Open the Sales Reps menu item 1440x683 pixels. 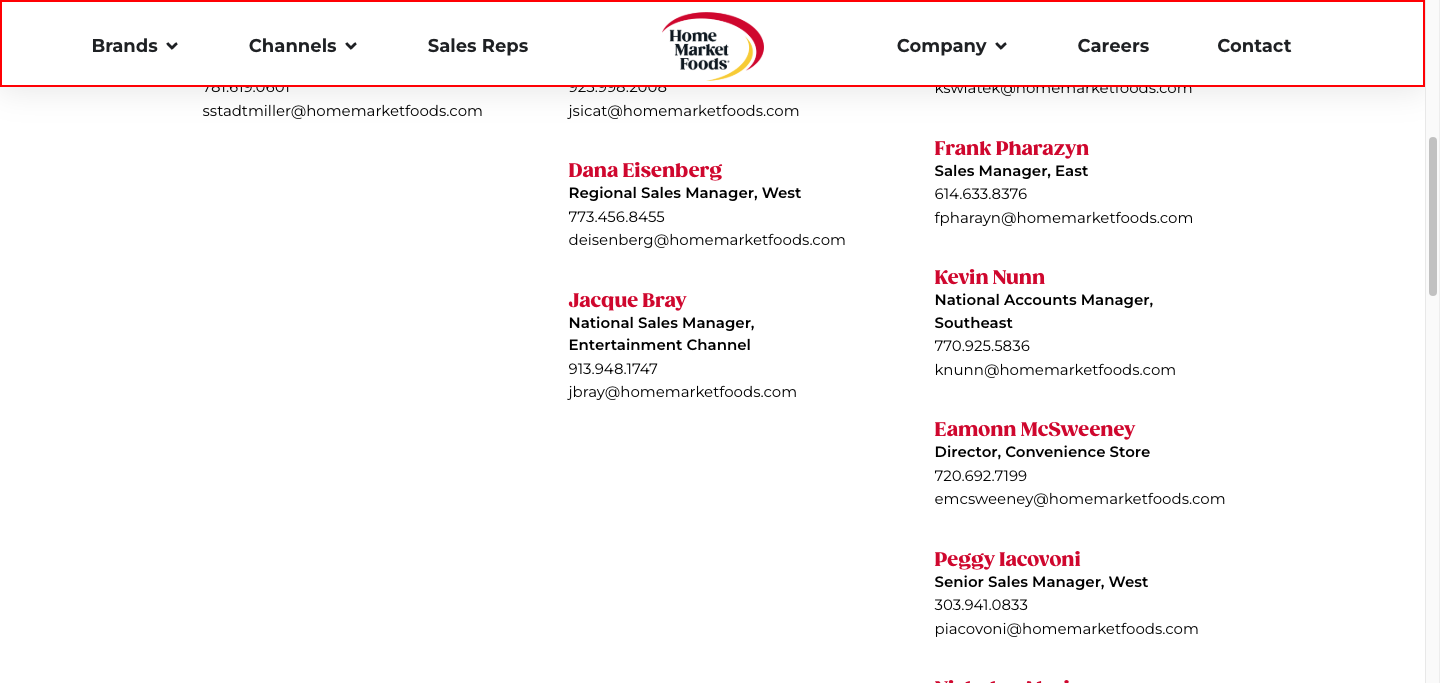[x=477, y=46]
